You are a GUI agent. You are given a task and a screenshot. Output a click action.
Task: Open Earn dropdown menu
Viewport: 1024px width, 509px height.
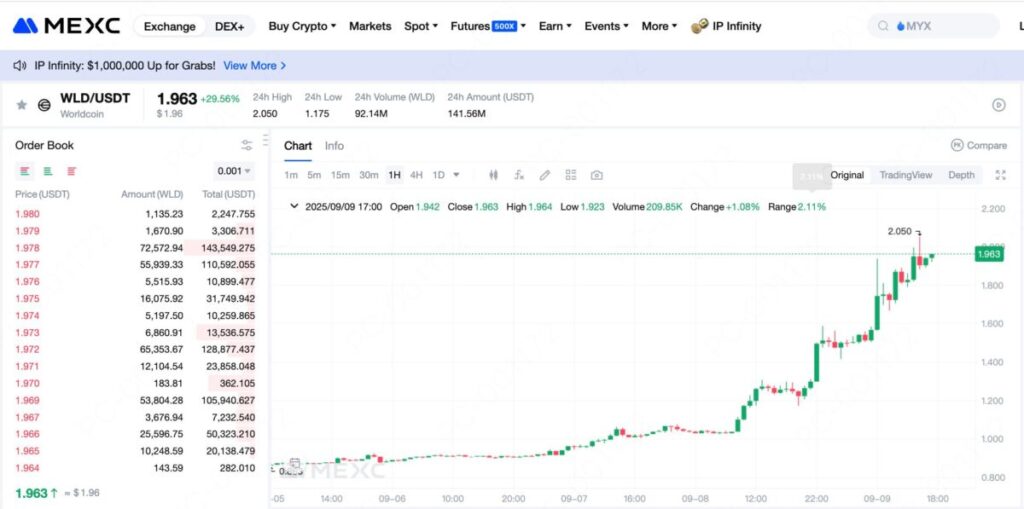554,26
